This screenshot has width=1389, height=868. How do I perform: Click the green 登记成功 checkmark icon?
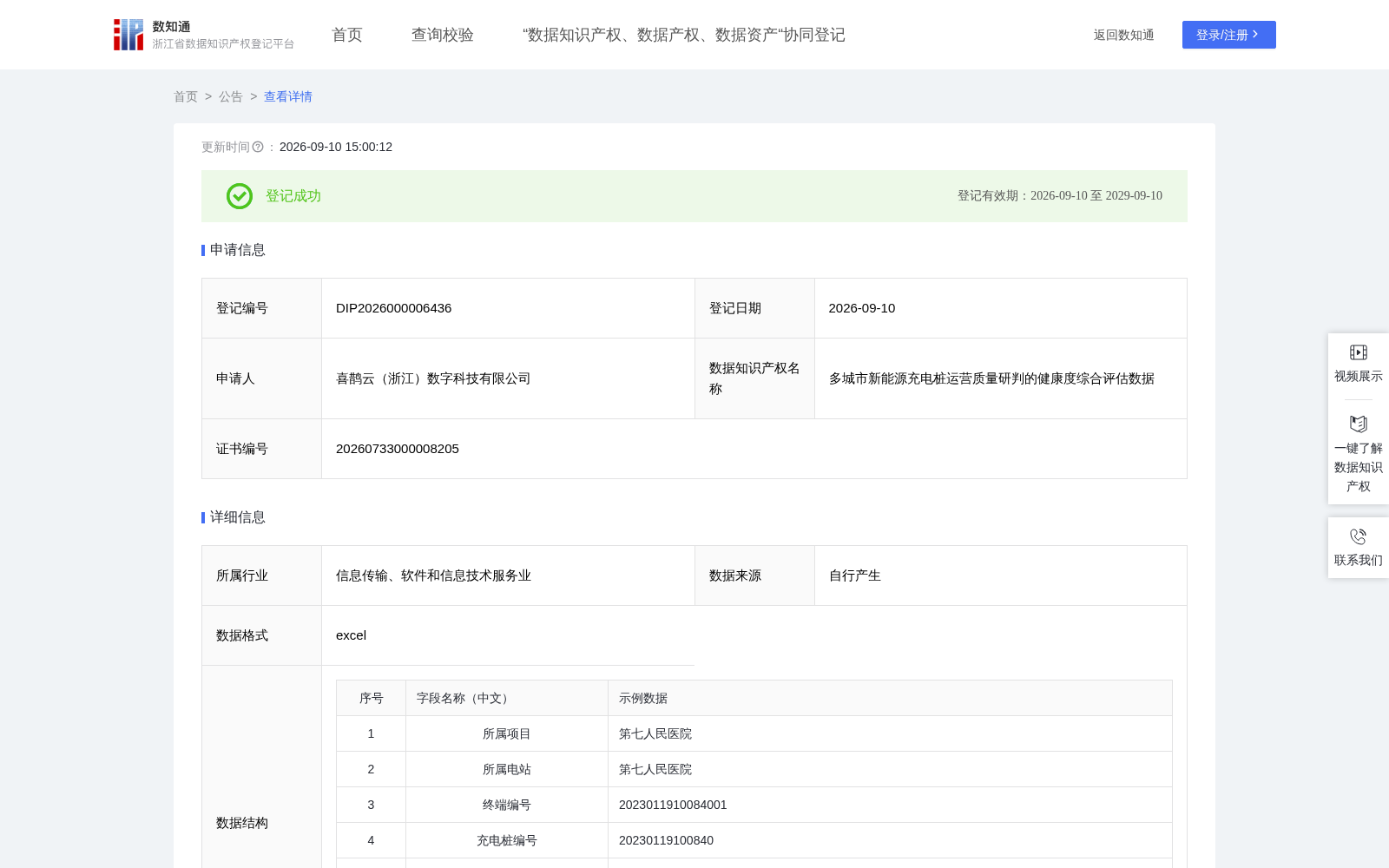pos(240,196)
